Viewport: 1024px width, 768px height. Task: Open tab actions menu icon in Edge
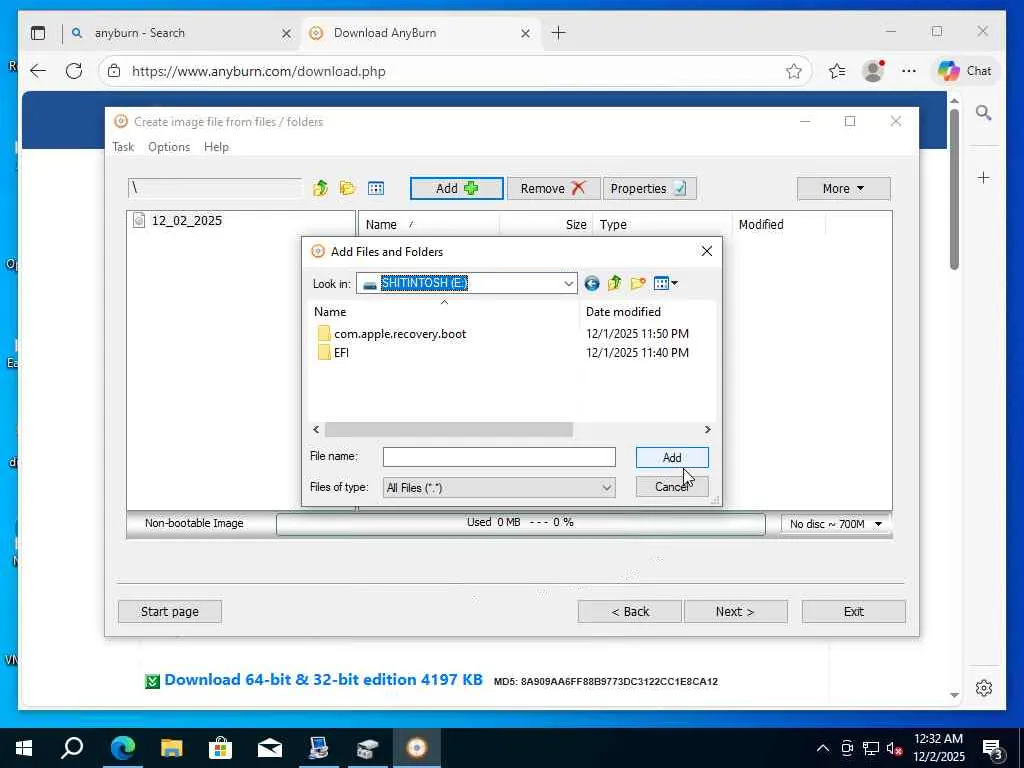pyautogui.click(x=39, y=33)
